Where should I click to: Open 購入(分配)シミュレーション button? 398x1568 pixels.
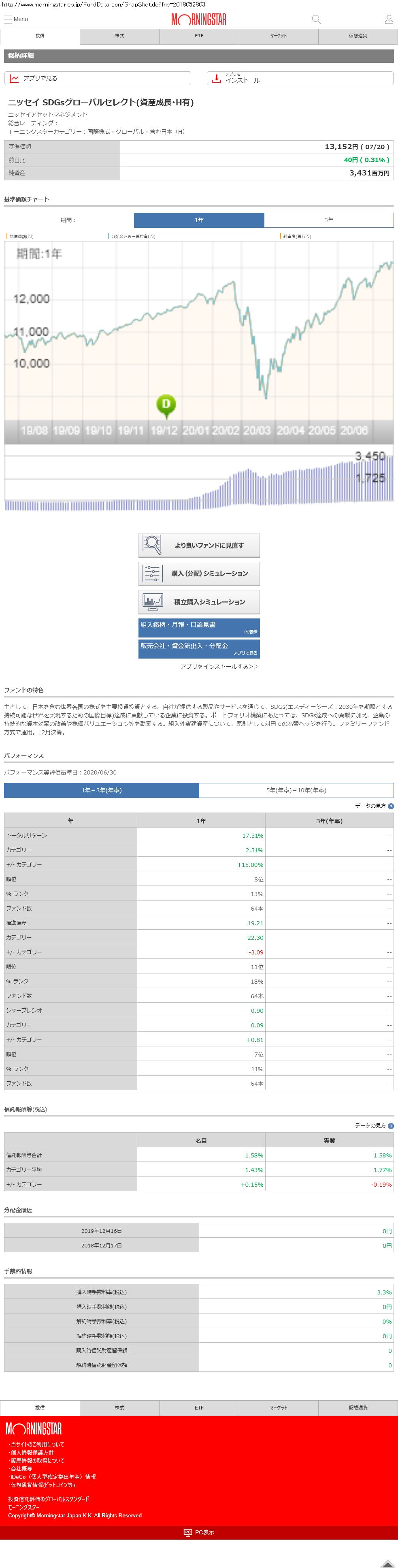(x=199, y=573)
